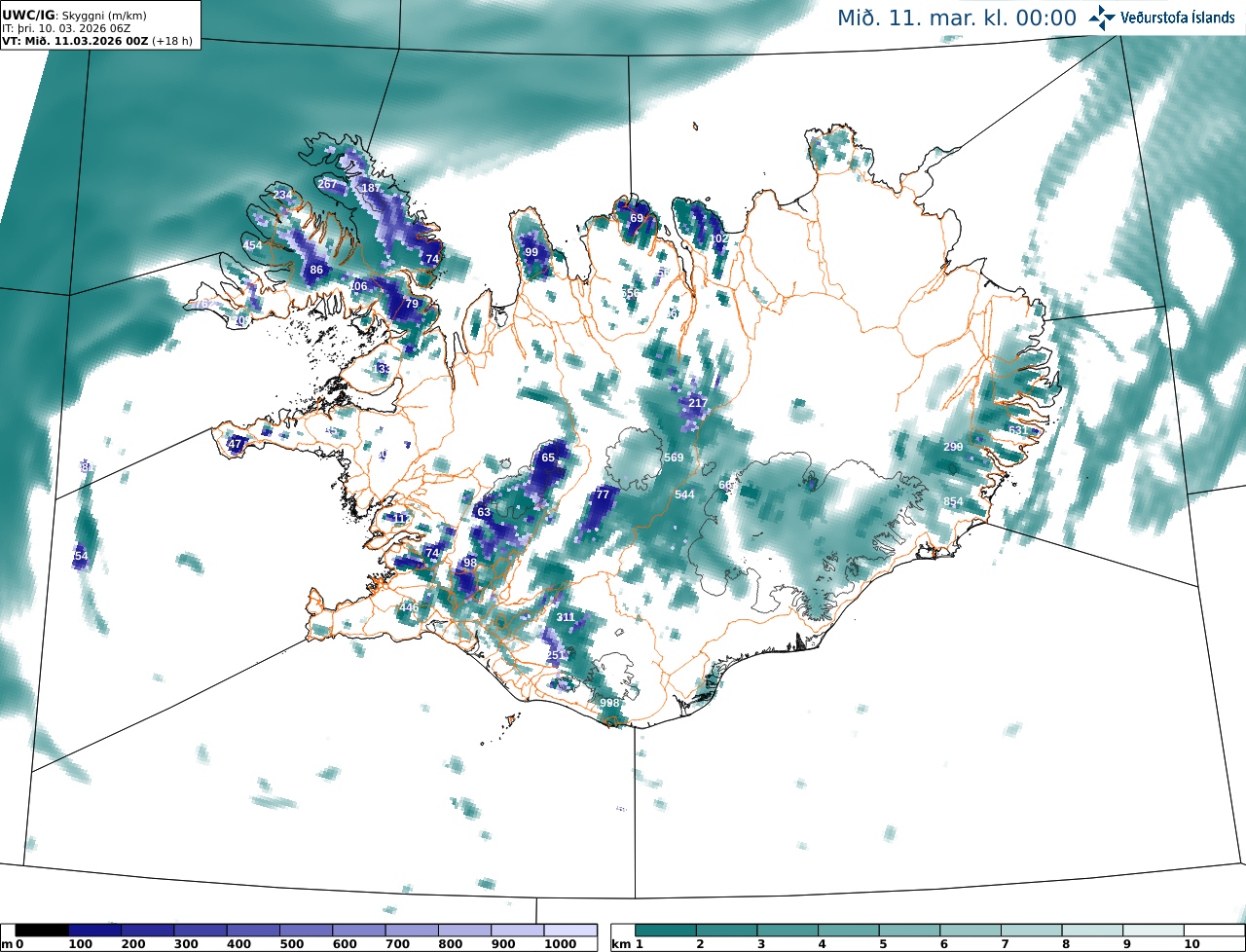The width and height of the screenshot is (1246, 952).
Task: Click the 300–400 m legend color swatch
Action: tap(201, 932)
